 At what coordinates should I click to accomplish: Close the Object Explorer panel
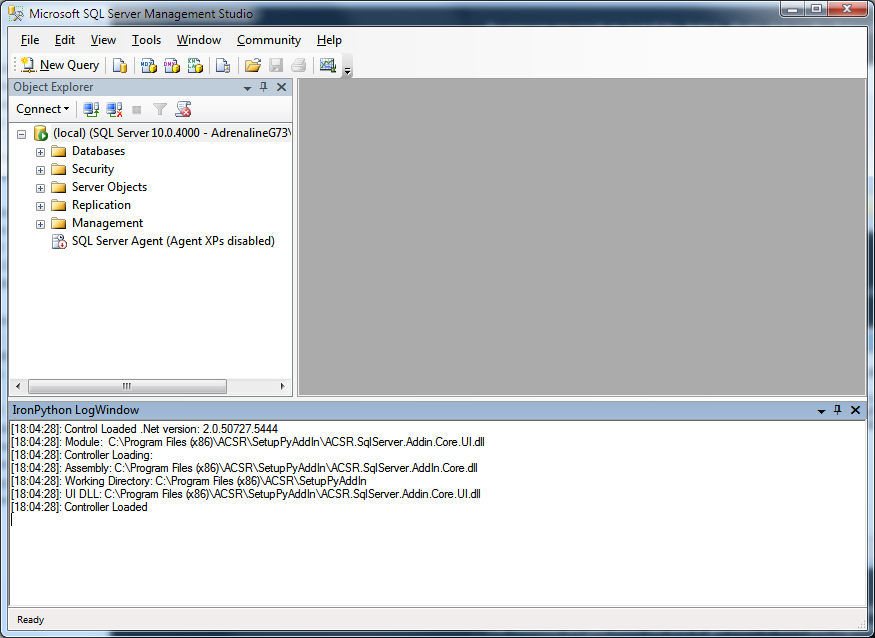[282, 87]
